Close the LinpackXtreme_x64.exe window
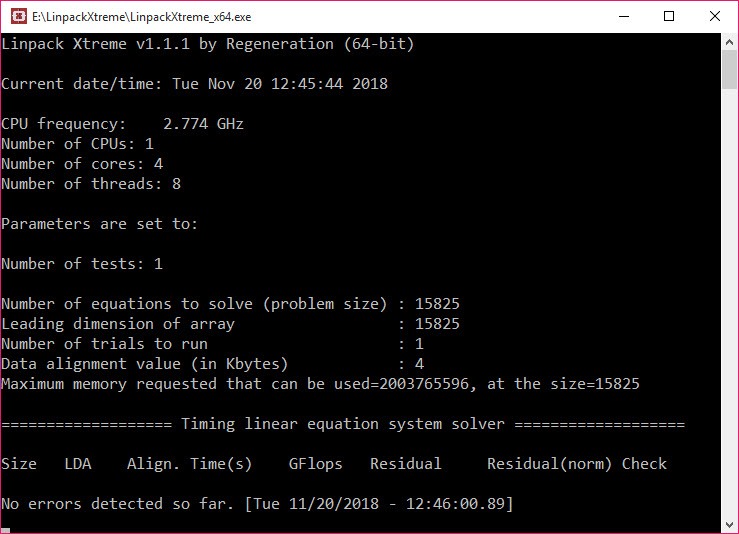The width and height of the screenshot is (739, 534). coord(714,16)
